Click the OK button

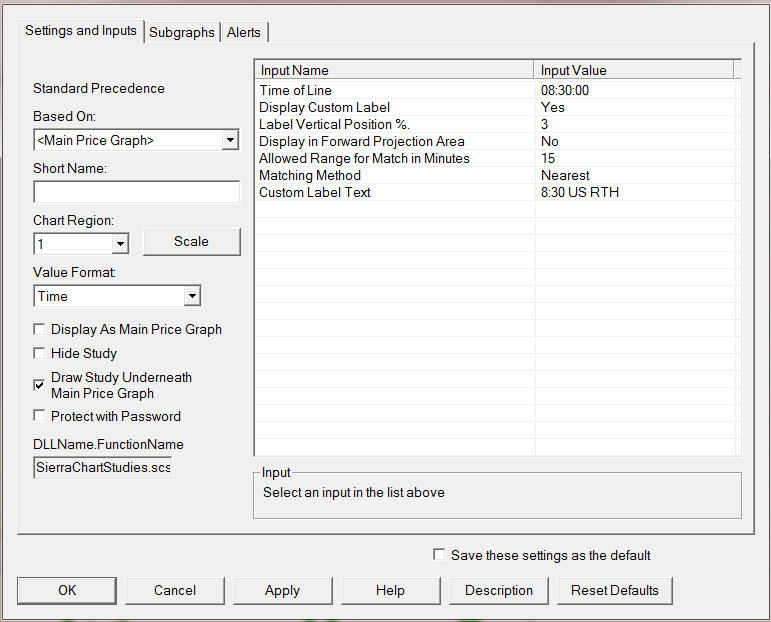[x=67, y=590]
